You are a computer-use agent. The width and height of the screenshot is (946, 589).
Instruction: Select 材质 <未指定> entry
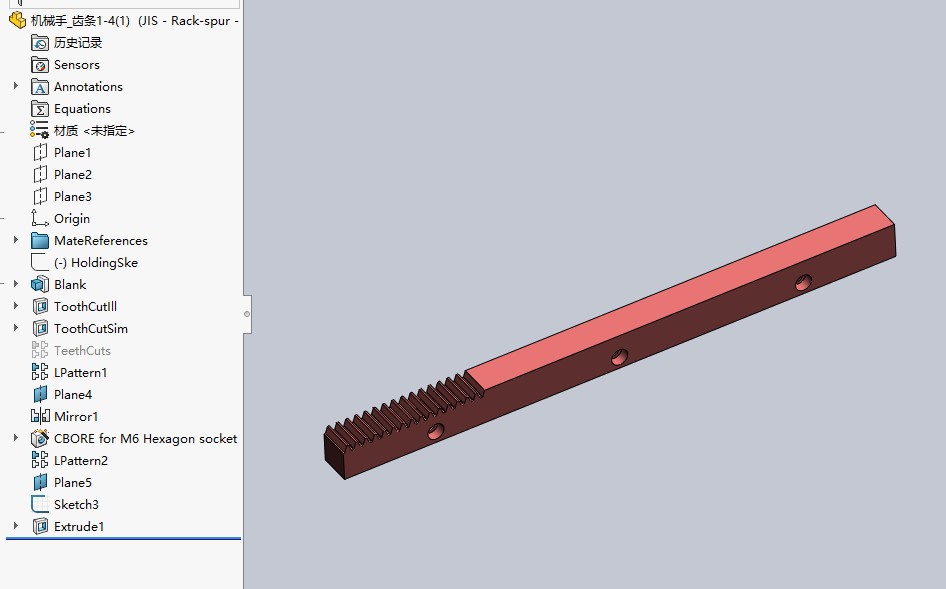tap(94, 131)
